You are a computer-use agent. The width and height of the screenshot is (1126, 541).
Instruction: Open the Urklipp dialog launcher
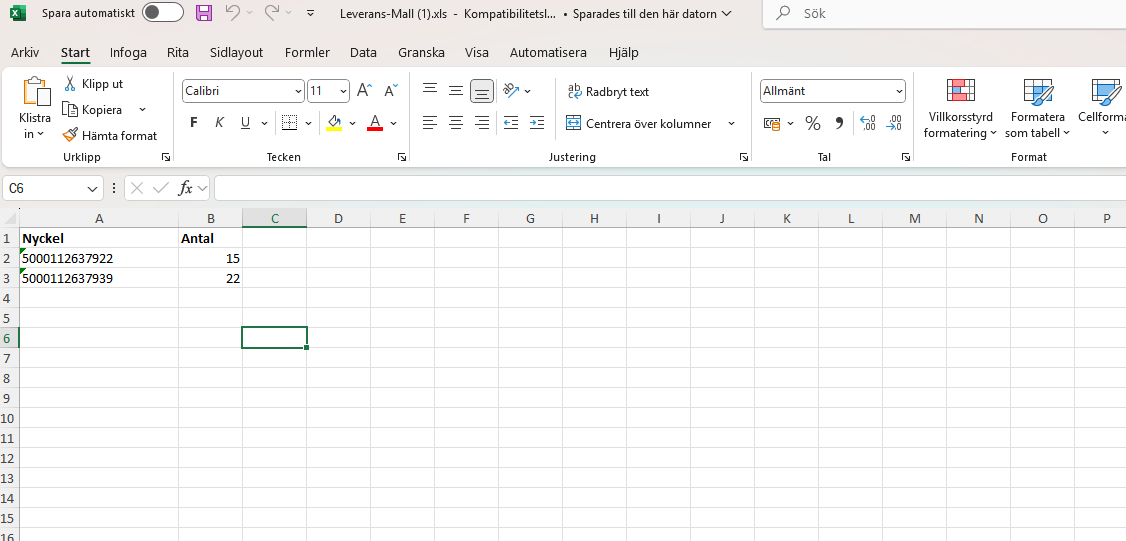pyautogui.click(x=166, y=157)
